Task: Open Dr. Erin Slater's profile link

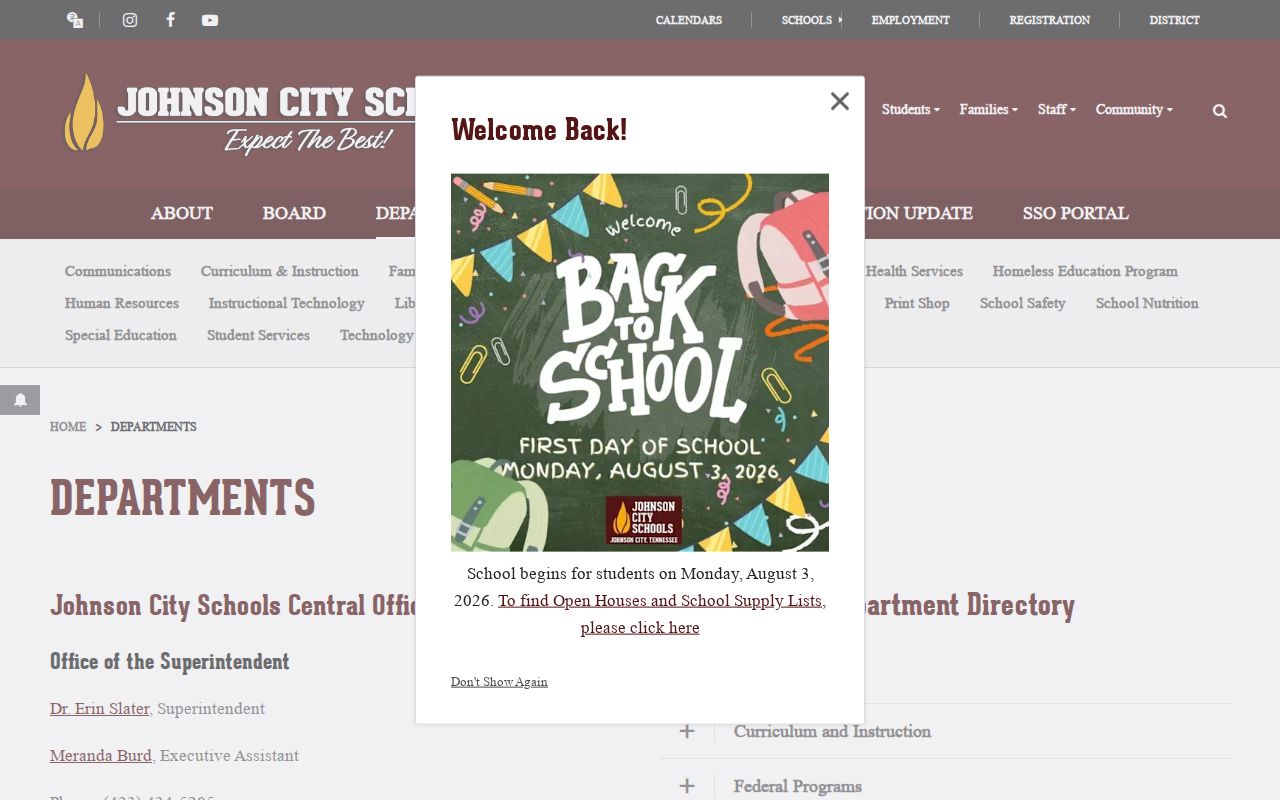Action: (x=100, y=708)
